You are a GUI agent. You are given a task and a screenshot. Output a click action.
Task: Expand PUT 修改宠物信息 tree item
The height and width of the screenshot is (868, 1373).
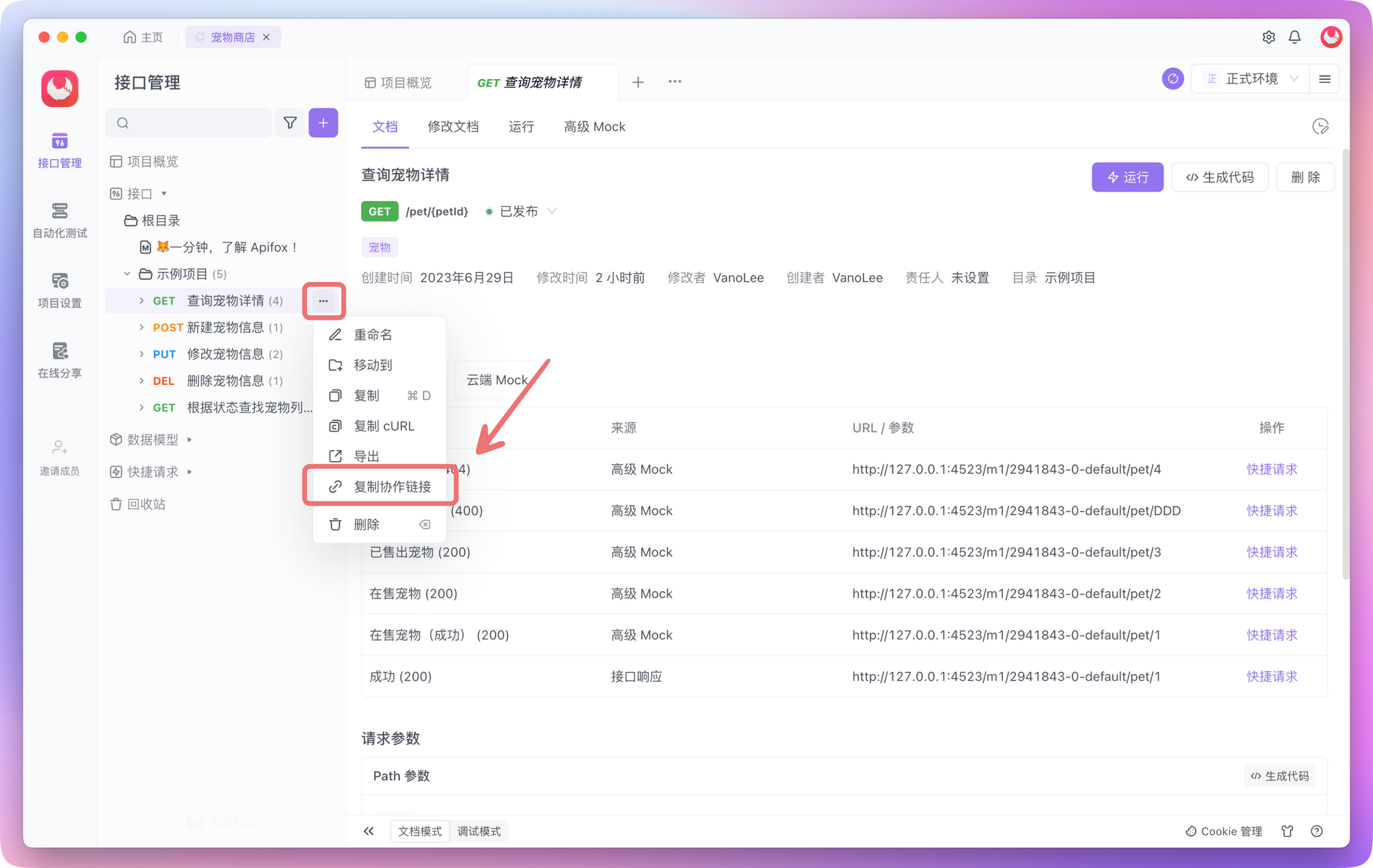141,354
